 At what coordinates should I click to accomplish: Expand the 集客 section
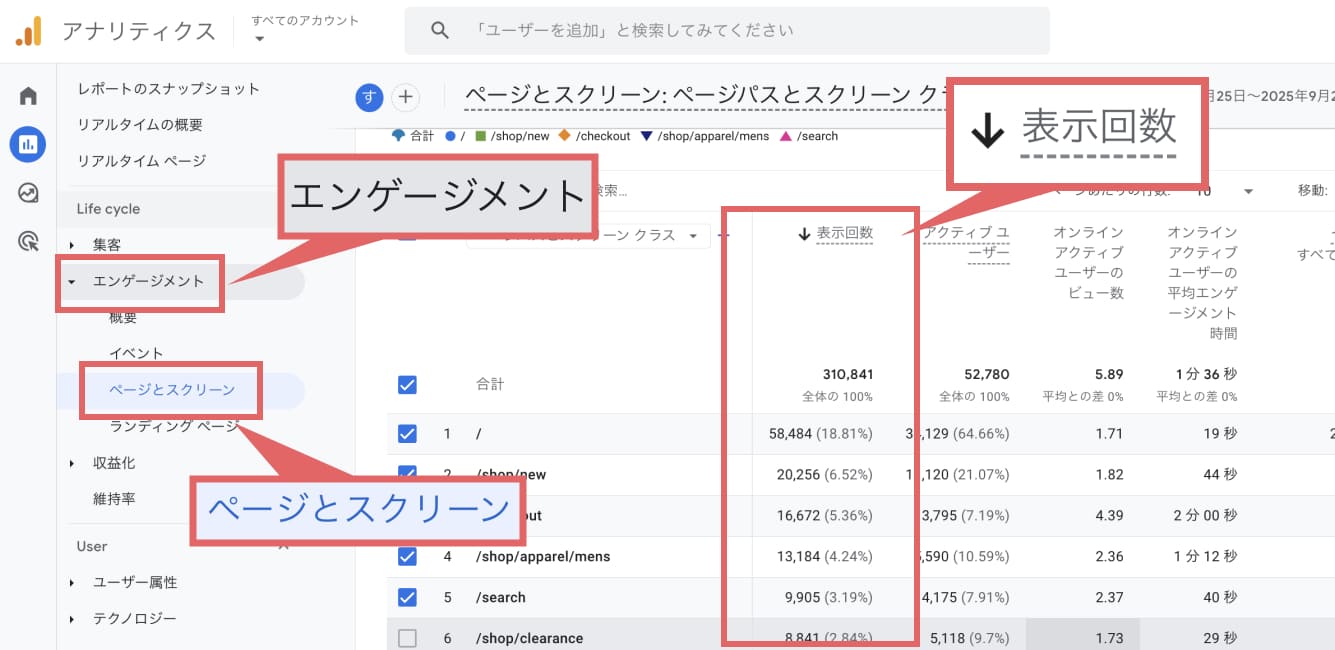pyautogui.click(x=106, y=245)
